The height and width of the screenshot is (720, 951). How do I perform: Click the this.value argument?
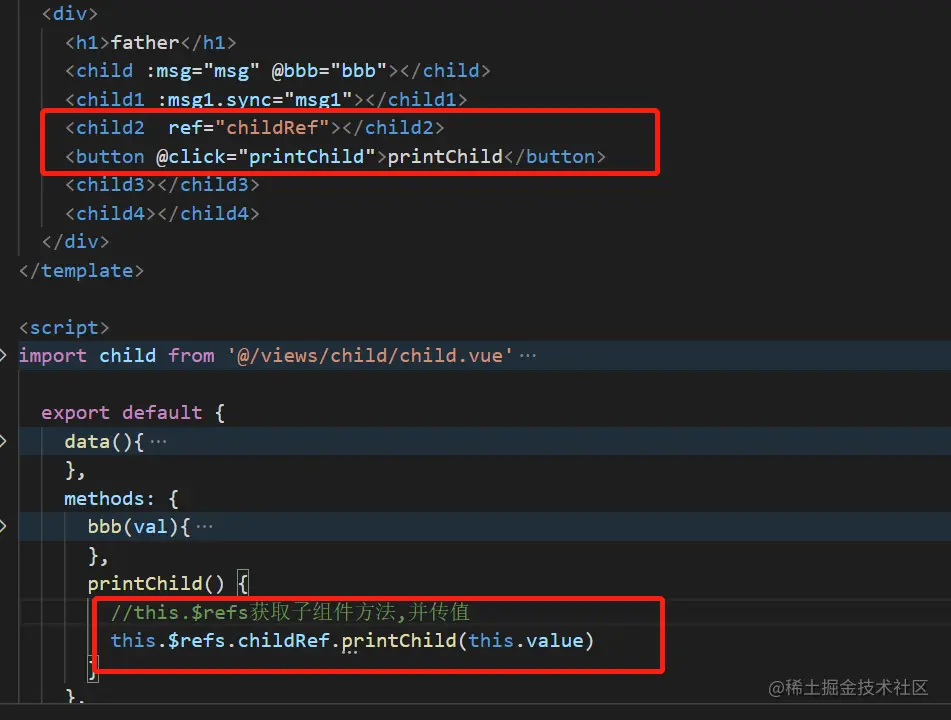(526, 641)
